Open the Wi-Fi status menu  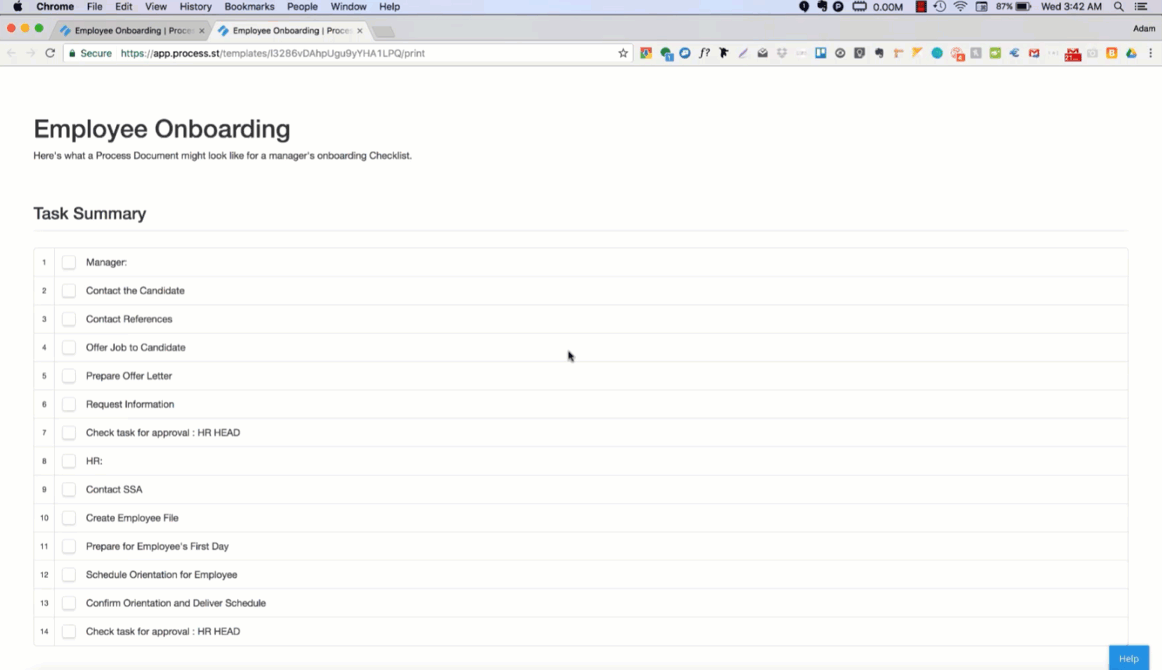[x=960, y=7]
